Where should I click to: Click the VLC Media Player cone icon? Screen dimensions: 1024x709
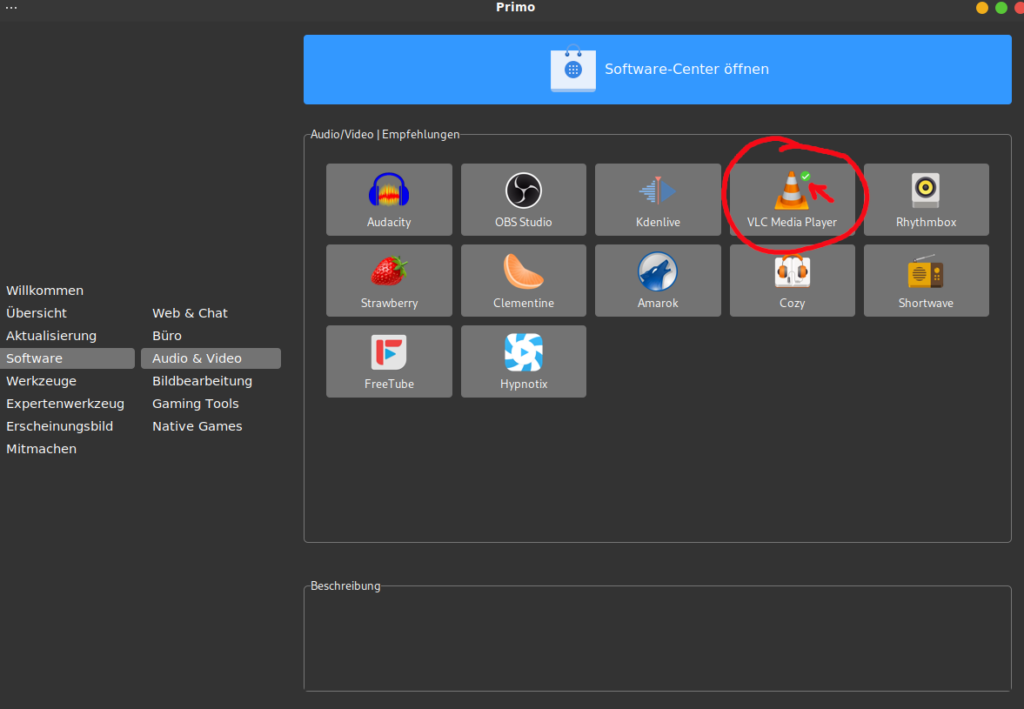click(791, 190)
